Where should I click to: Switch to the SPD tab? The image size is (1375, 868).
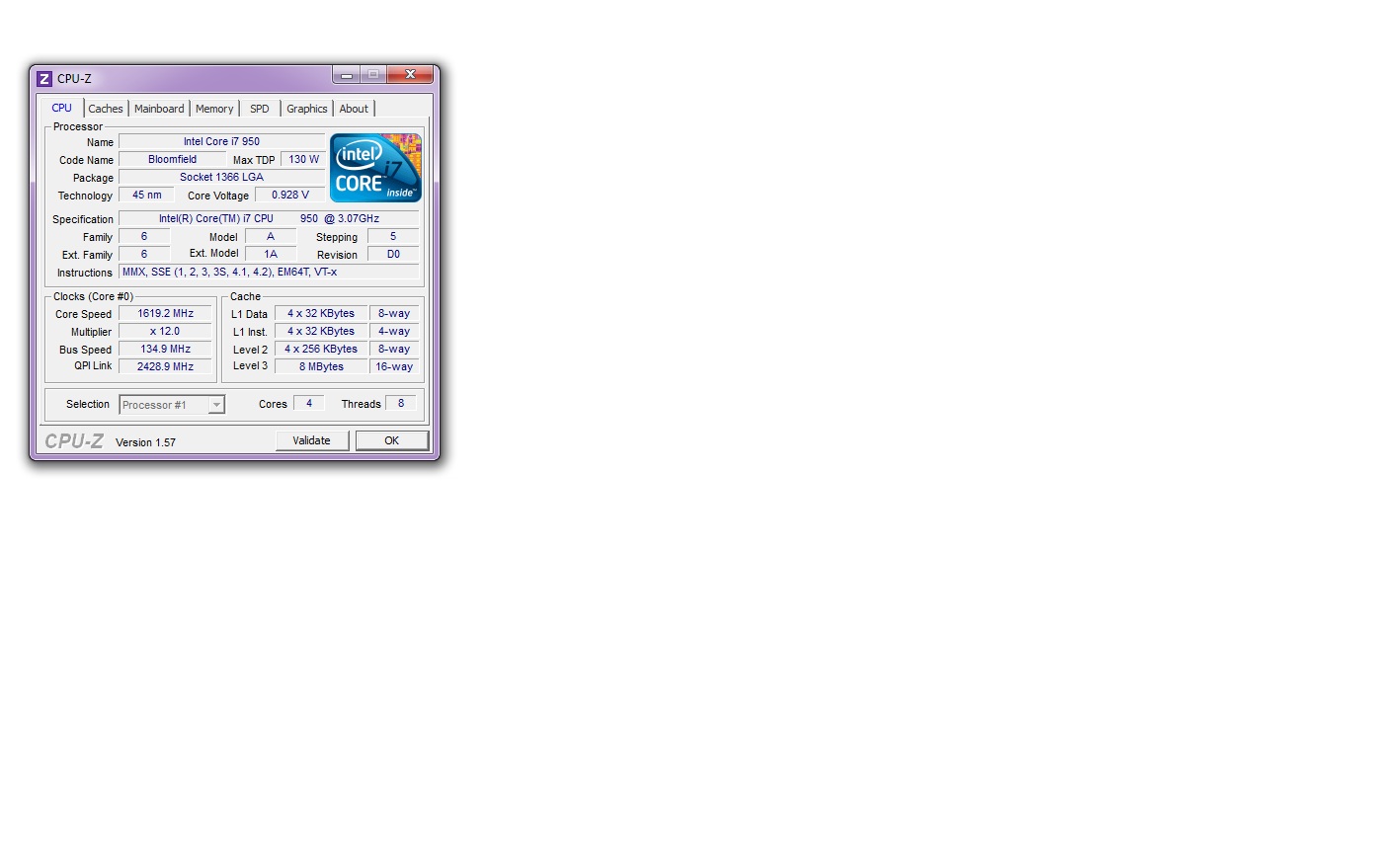(260, 109)
